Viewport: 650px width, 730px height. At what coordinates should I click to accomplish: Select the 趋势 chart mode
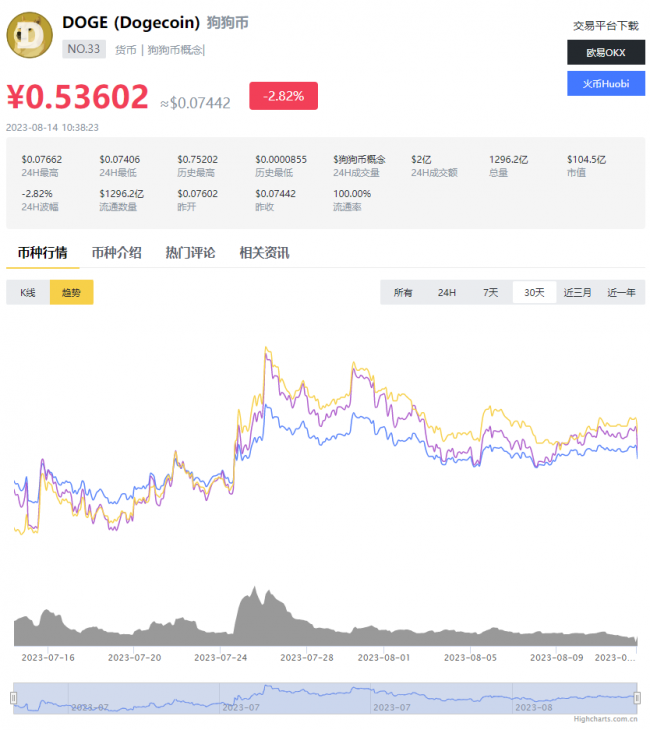pyautogui.click(x=71, y=292)
